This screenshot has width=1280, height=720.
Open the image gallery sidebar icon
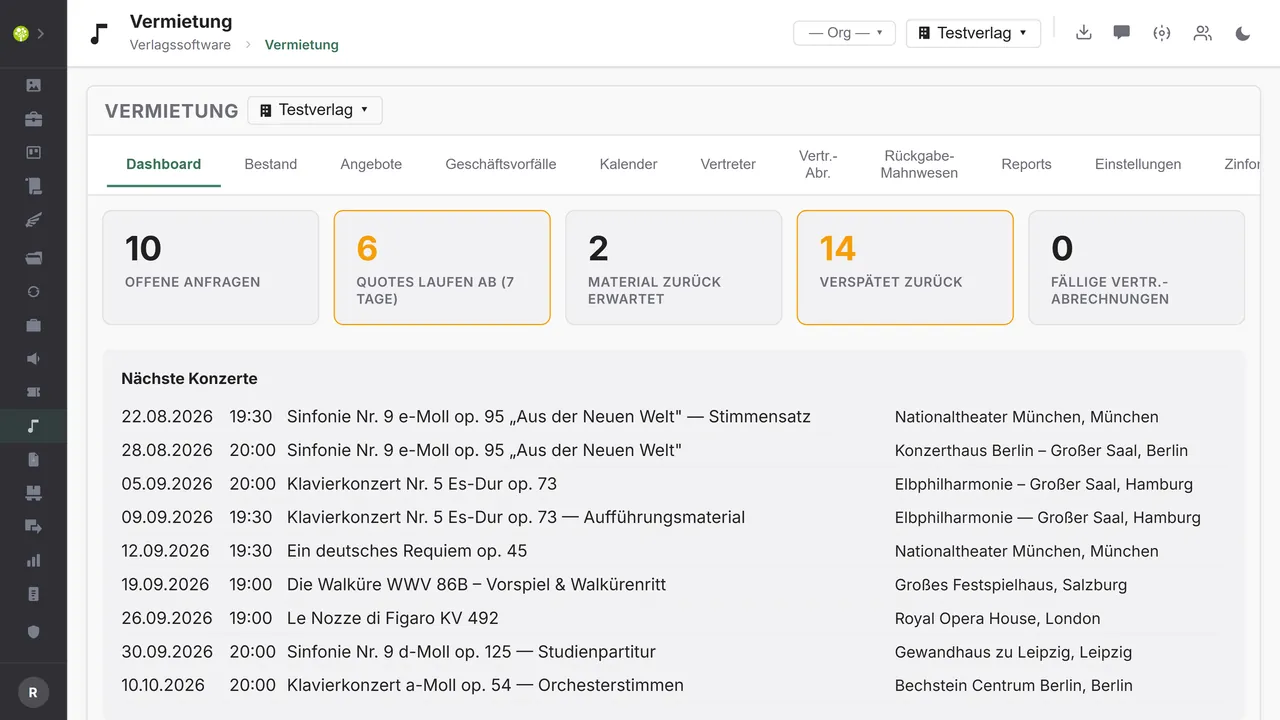click(x=33, y=85)
